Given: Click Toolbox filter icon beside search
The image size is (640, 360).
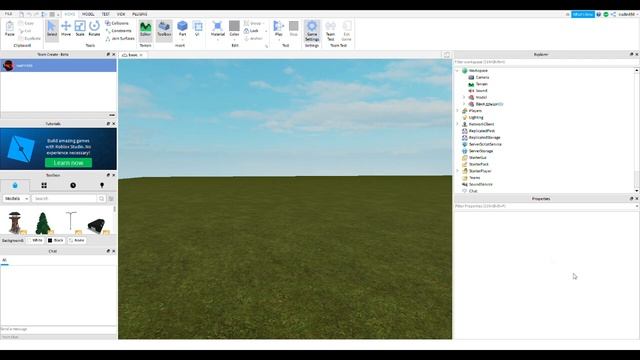Looking at the screenshot, I should 111,198.
